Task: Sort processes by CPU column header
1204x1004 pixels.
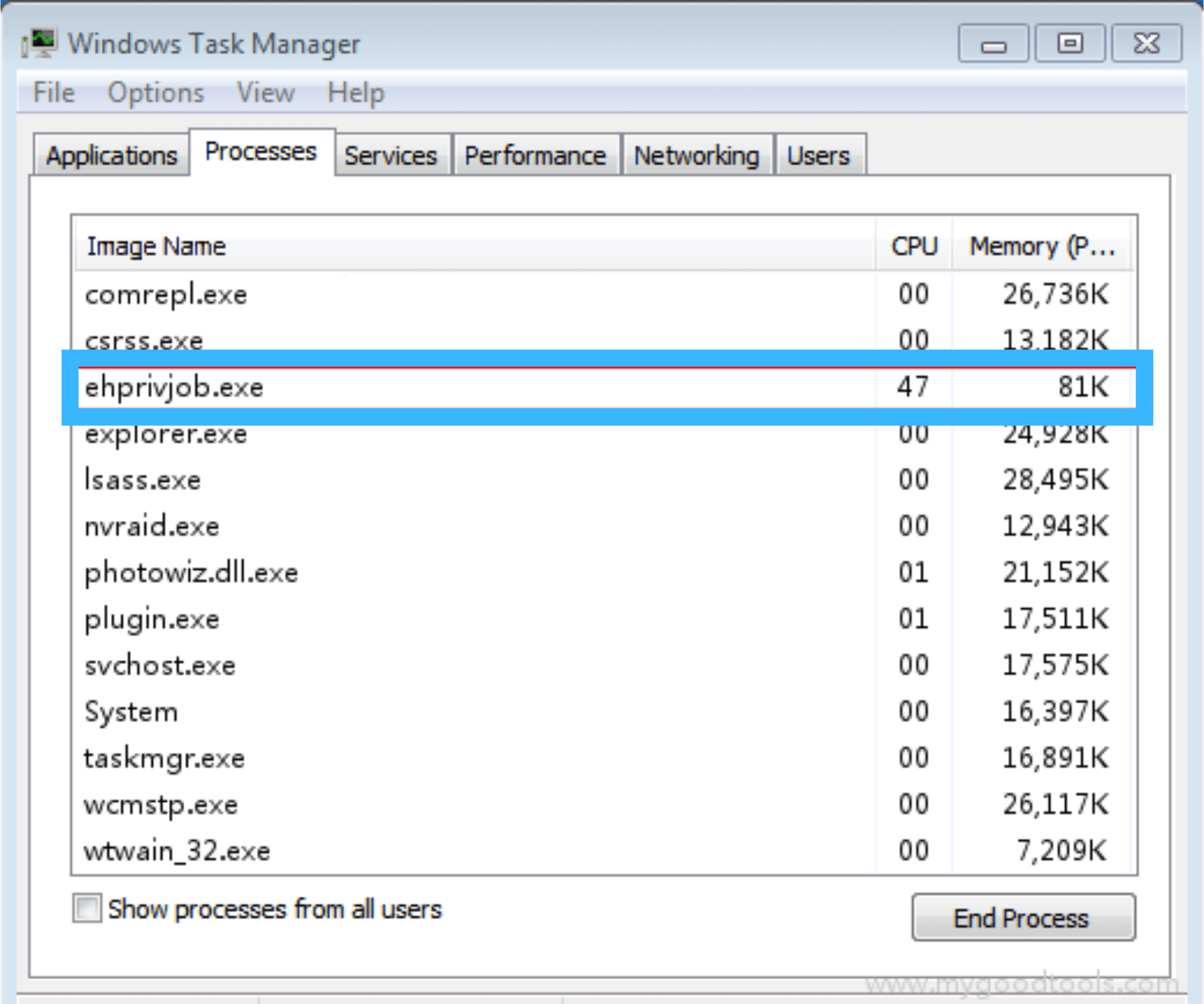Action: (x=914, y=246)
